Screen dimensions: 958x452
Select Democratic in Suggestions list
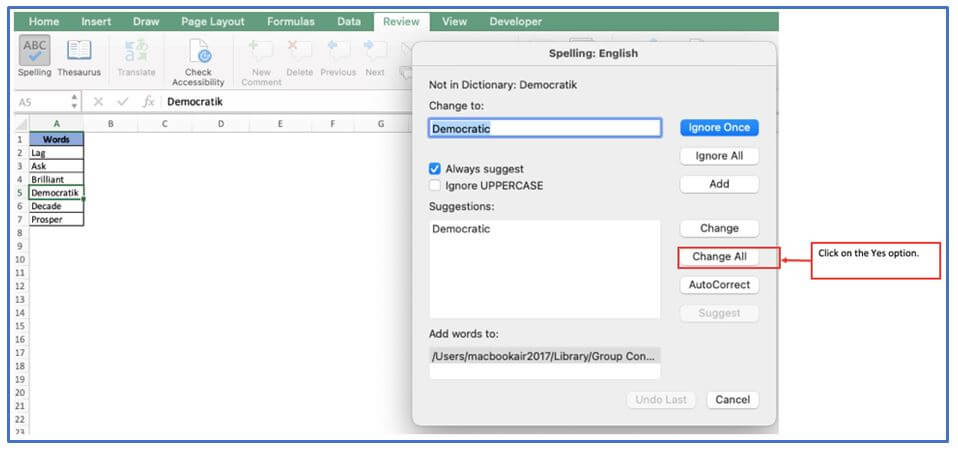461,229
